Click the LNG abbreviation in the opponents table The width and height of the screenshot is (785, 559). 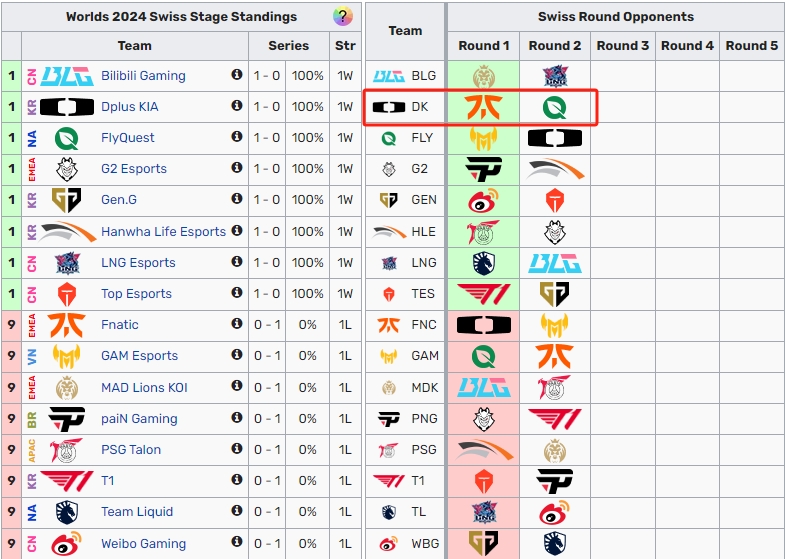tap(424, 263)
